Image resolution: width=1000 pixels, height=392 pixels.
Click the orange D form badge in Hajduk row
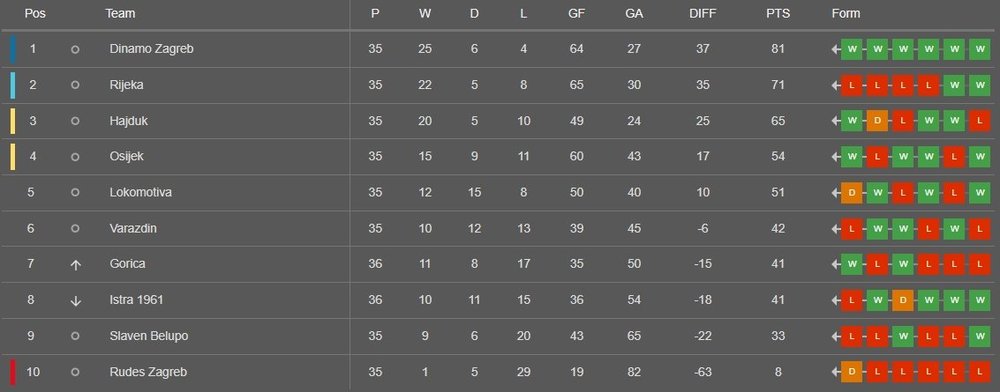point(877,121)
